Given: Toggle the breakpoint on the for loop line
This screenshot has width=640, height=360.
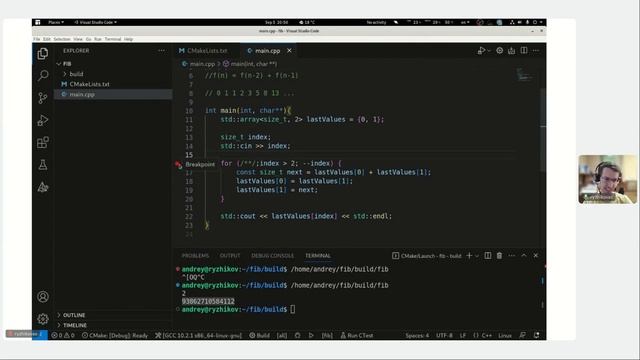Looking at the screenshot, I should [178, 164].
